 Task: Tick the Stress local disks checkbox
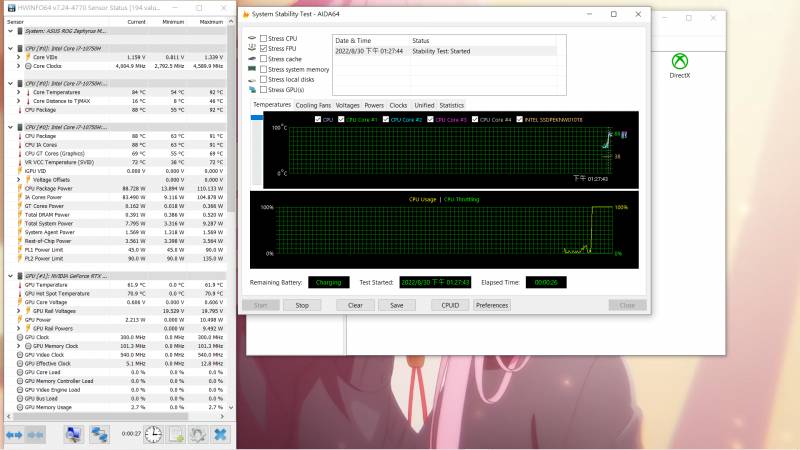coord(263,79)
